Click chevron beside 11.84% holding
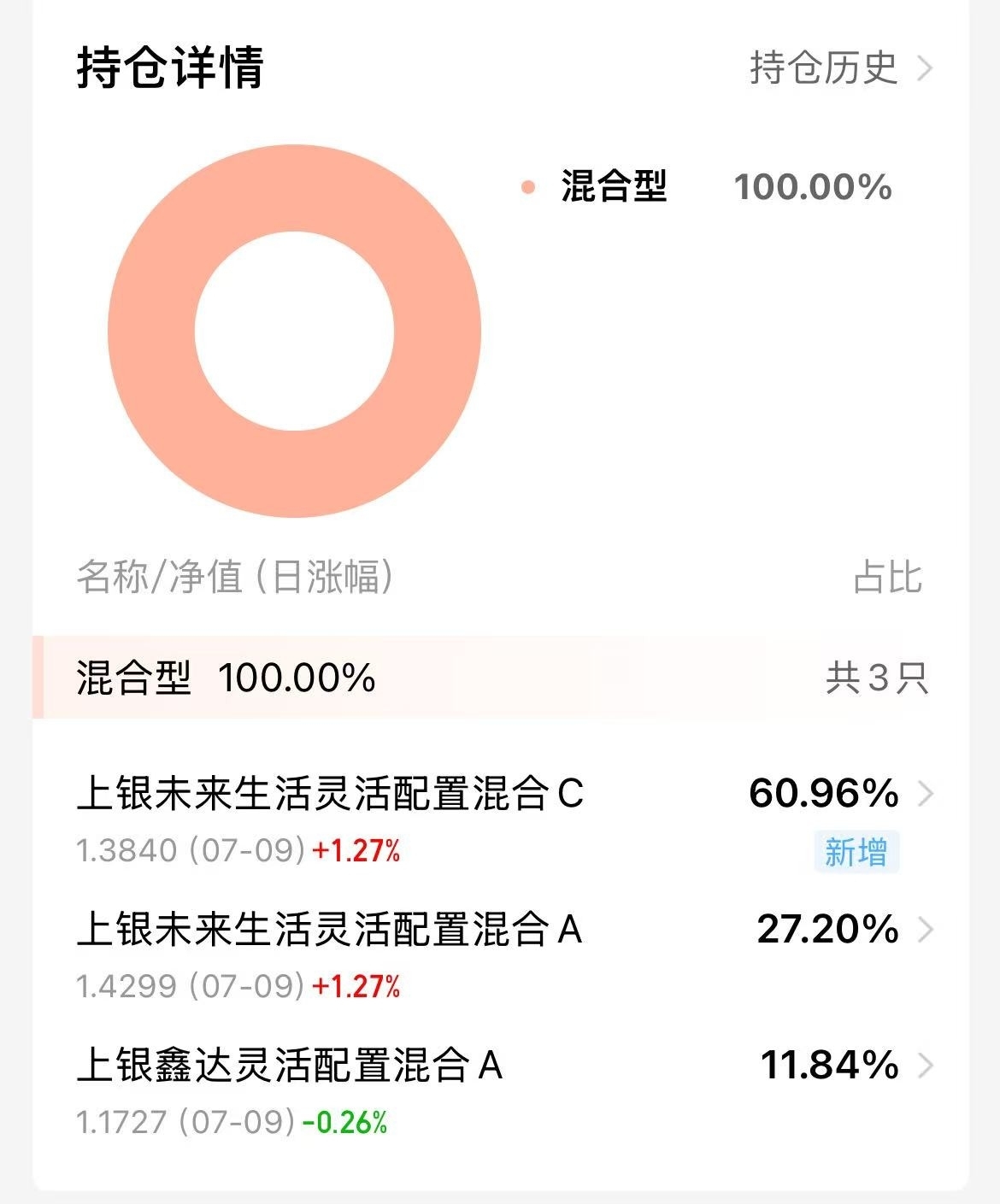This screenshot has width=1000, height=1204. [x=925, y=1066]
